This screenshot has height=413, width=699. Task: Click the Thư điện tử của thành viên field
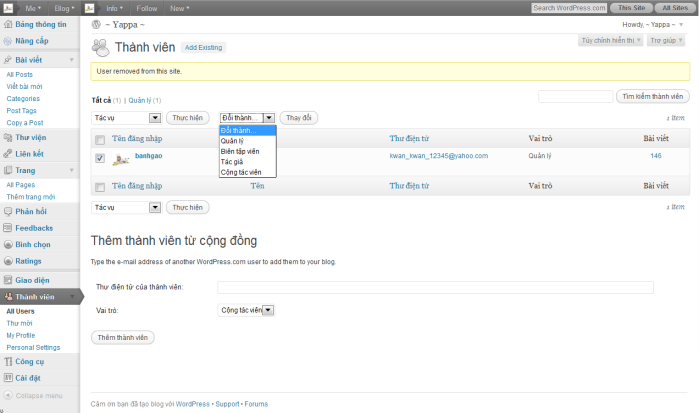click(x=435, y=288)
